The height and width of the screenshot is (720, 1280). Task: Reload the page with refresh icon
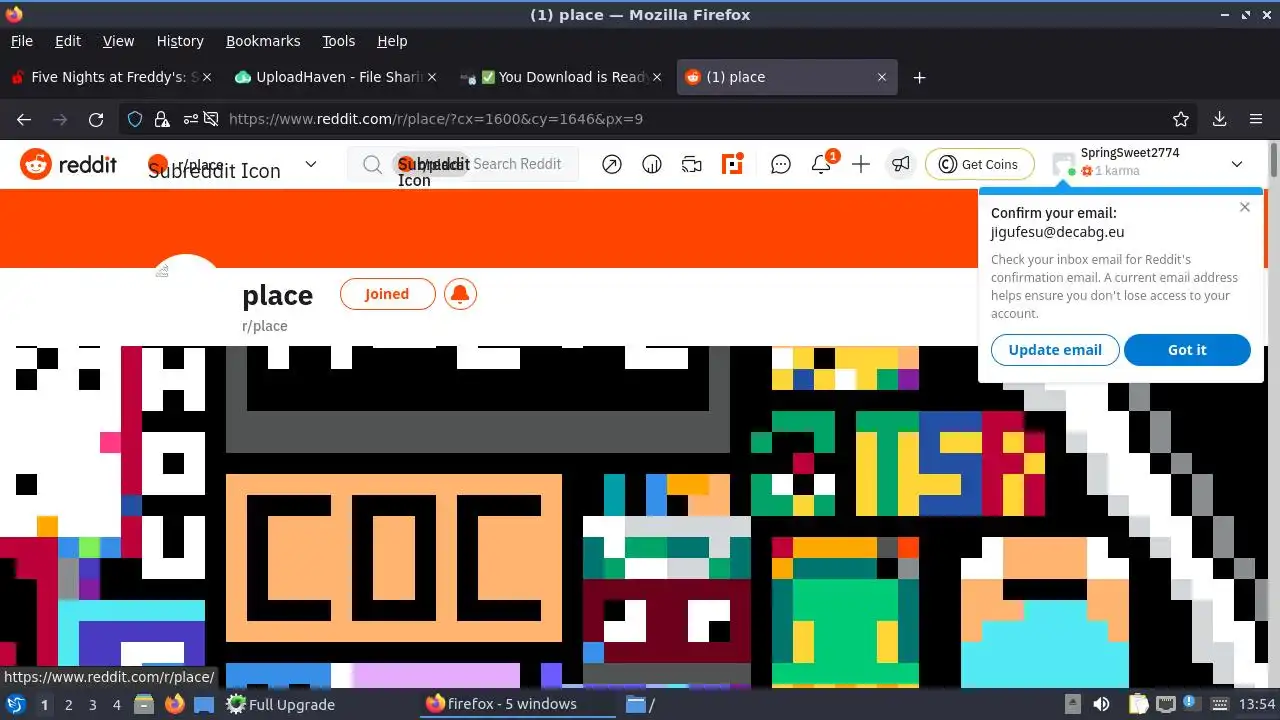pyautogui.click(x=96, y=119)
